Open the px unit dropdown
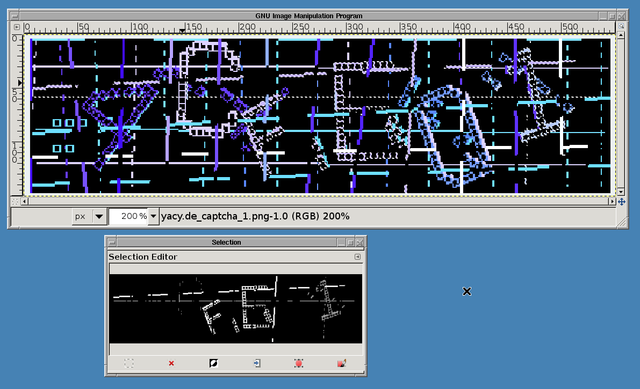This screenshot has height=389, width=640. [x=90, y=216]
